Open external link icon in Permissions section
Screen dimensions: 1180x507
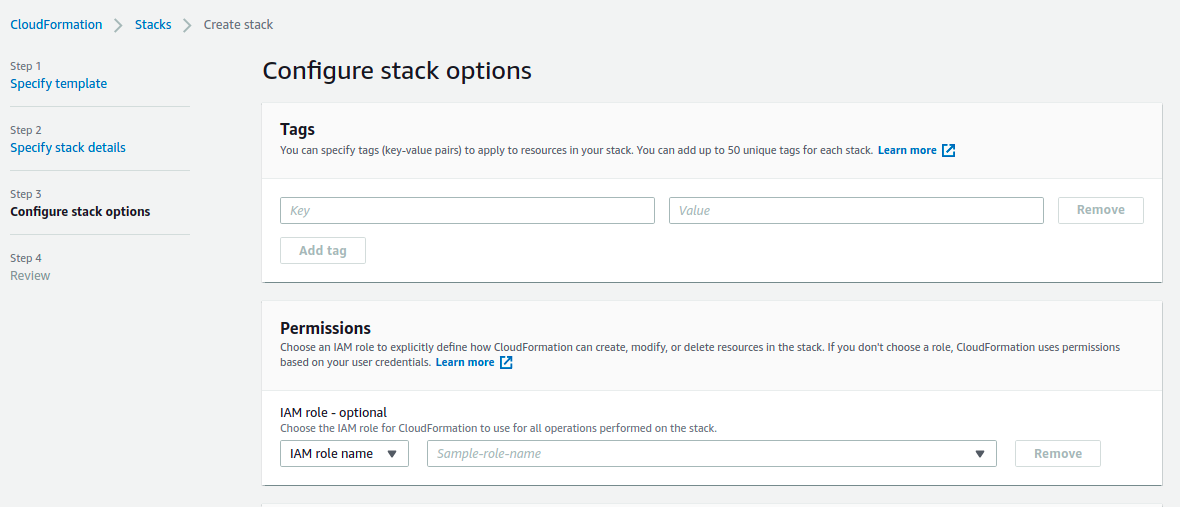coord(506,363)
